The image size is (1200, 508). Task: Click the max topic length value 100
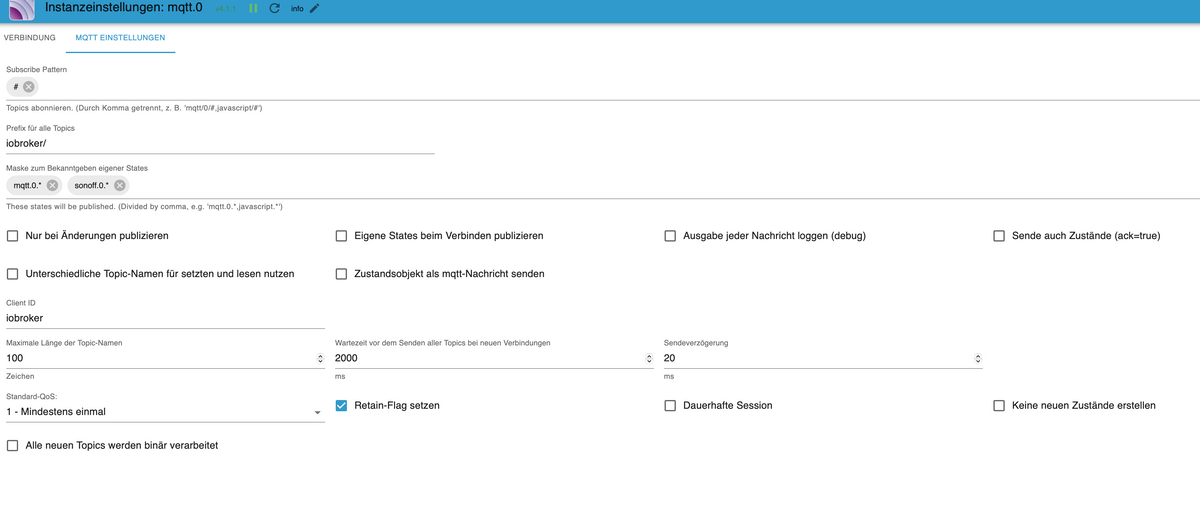point(15,358)
